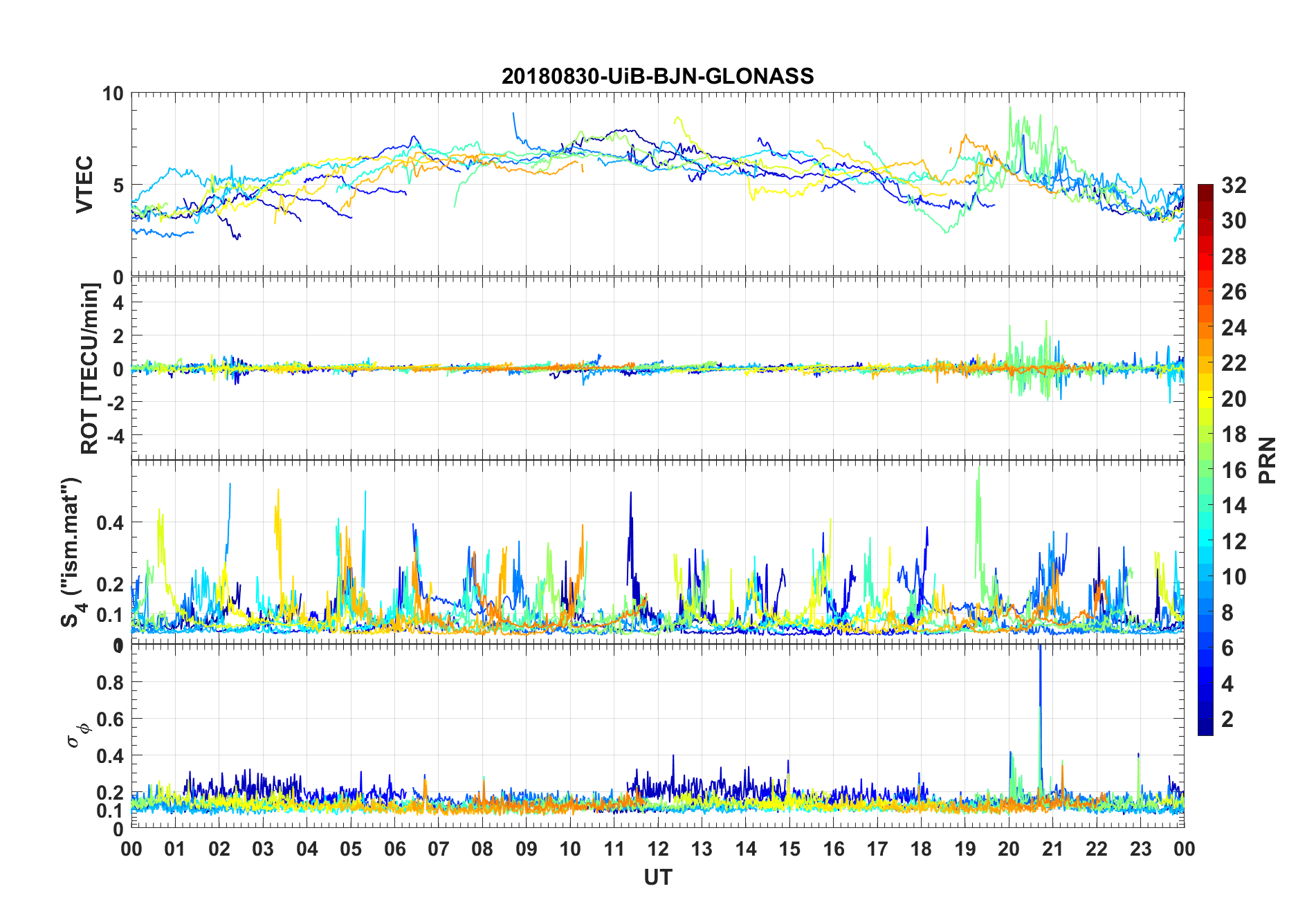The image size is (1316, 920).
Task: Click the PRN colorbar label
Action: pyautogui.click(x=1267, y=460)
